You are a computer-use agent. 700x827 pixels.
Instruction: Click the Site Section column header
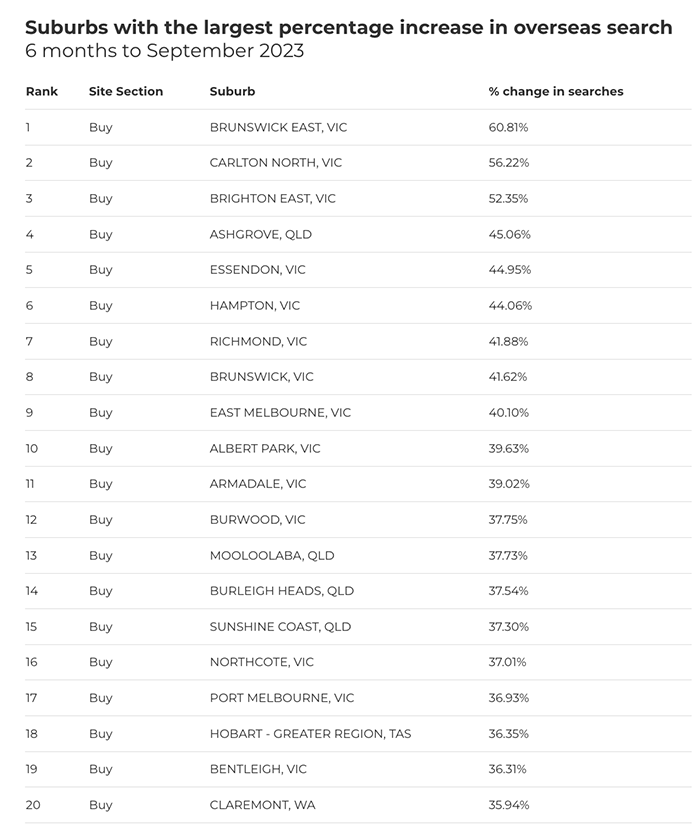pos(126,91)
